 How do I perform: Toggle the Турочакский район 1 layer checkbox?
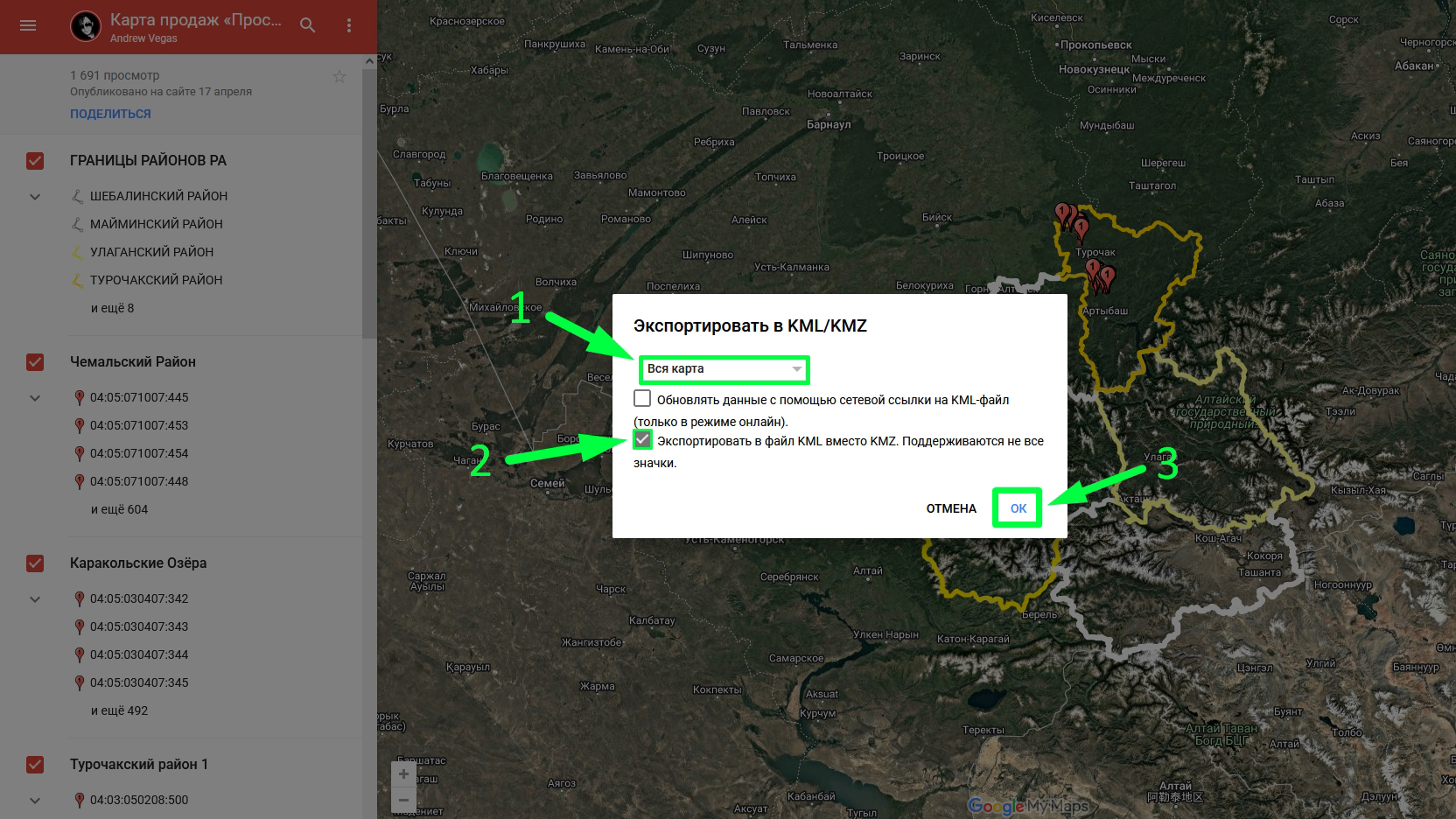[35, 765]
